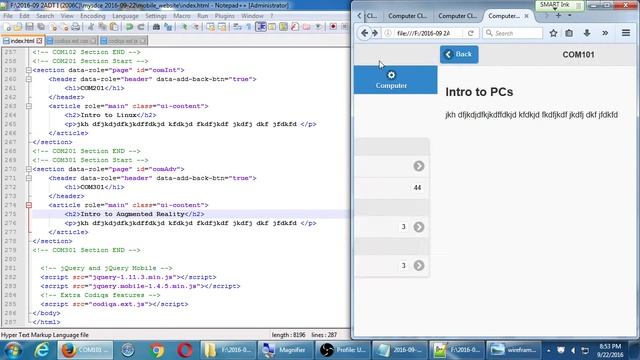Collapse the COM201 header fold marker
The width and height of the screenshot is (640, 360).
pyautogui.click(x=29, y=79)
